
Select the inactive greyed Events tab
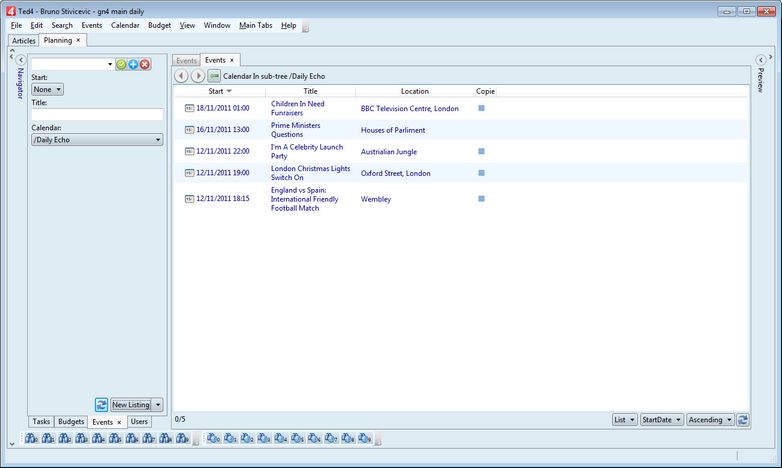[x=186, y=60]
